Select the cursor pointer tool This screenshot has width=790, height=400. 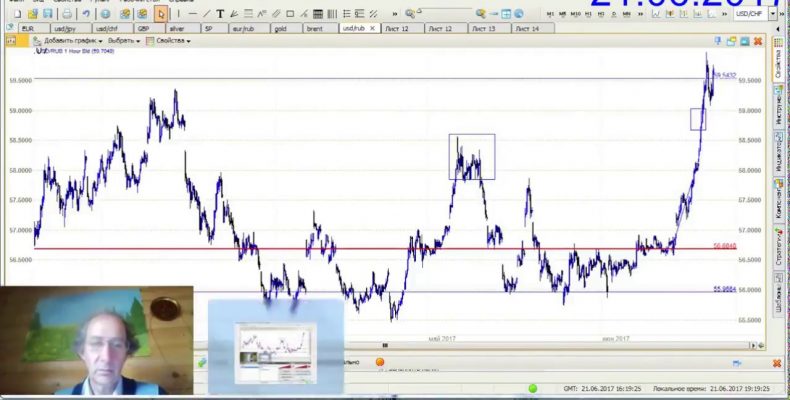click(x=161, y=14)
